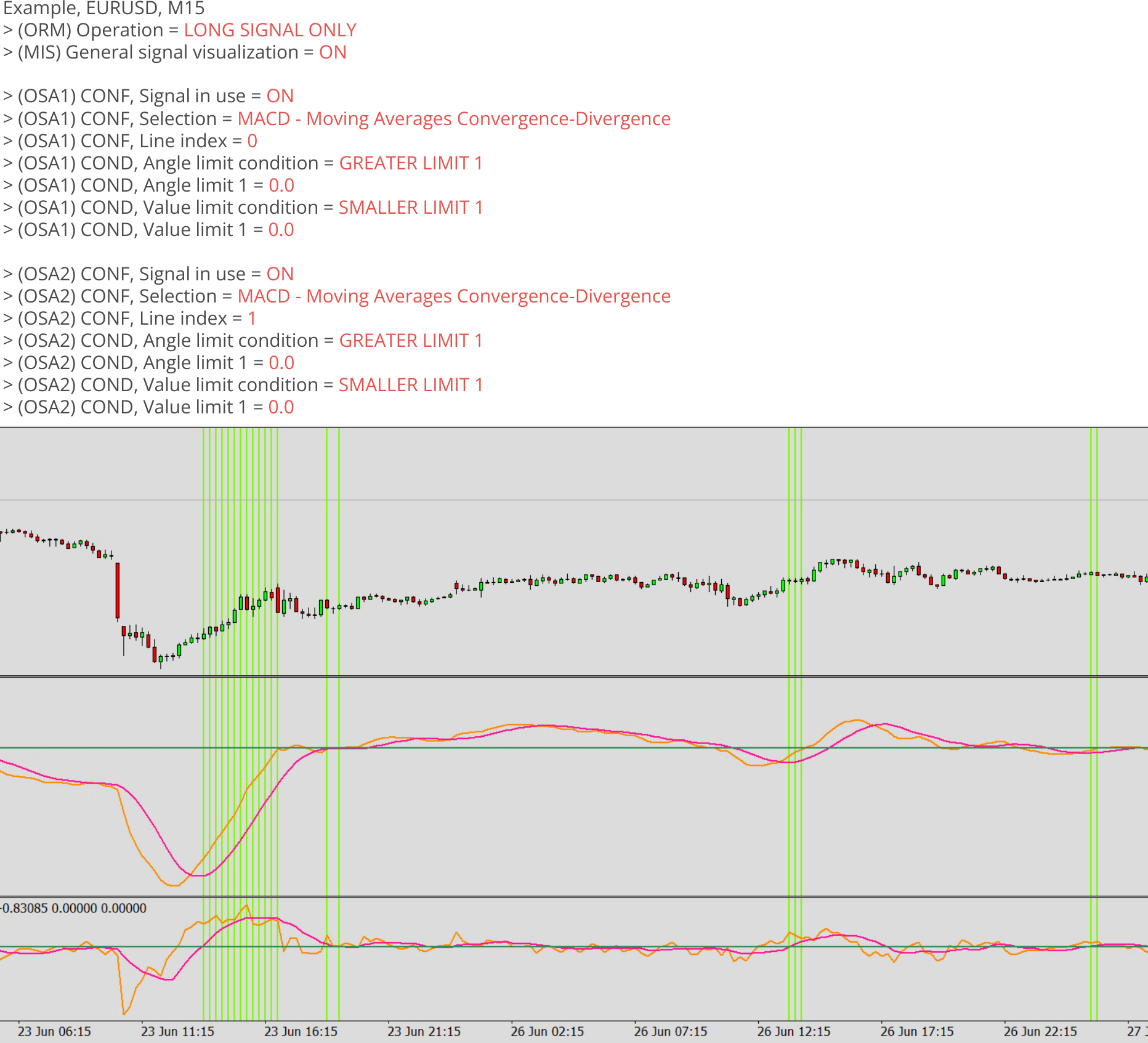Select '(OSA2) COND, Angle limit condition' line
Screen dimensions: 1148x1043
click(243, 341)
